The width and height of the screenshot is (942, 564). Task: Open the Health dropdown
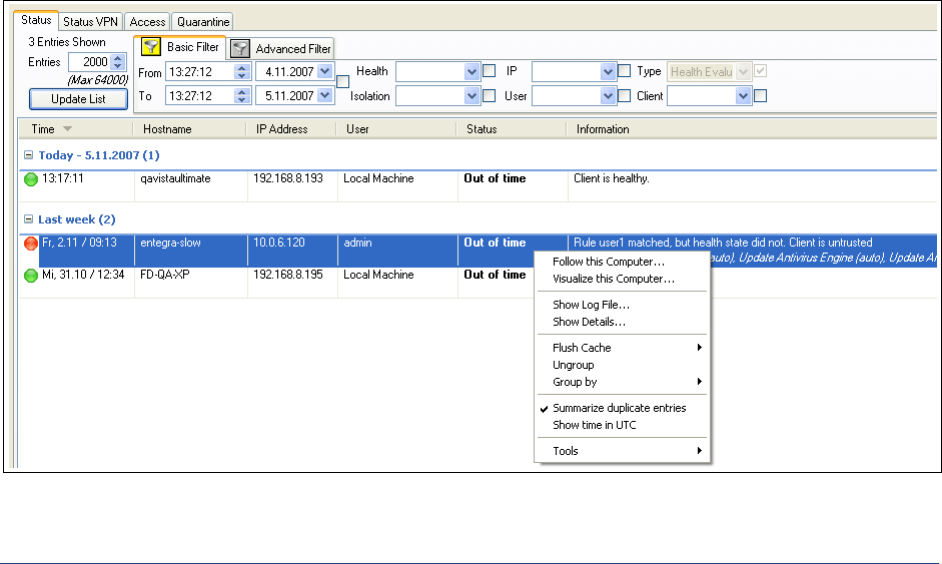(472, 72)
